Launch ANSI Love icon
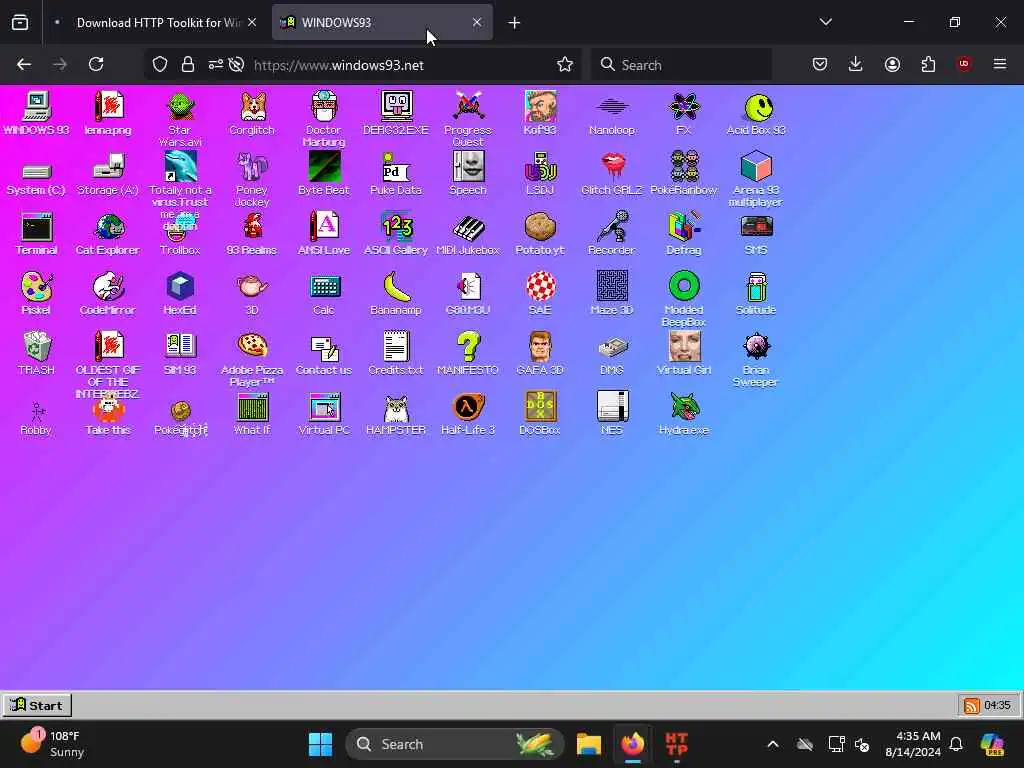The image size is (1024, 768). (x=324, y=227)
